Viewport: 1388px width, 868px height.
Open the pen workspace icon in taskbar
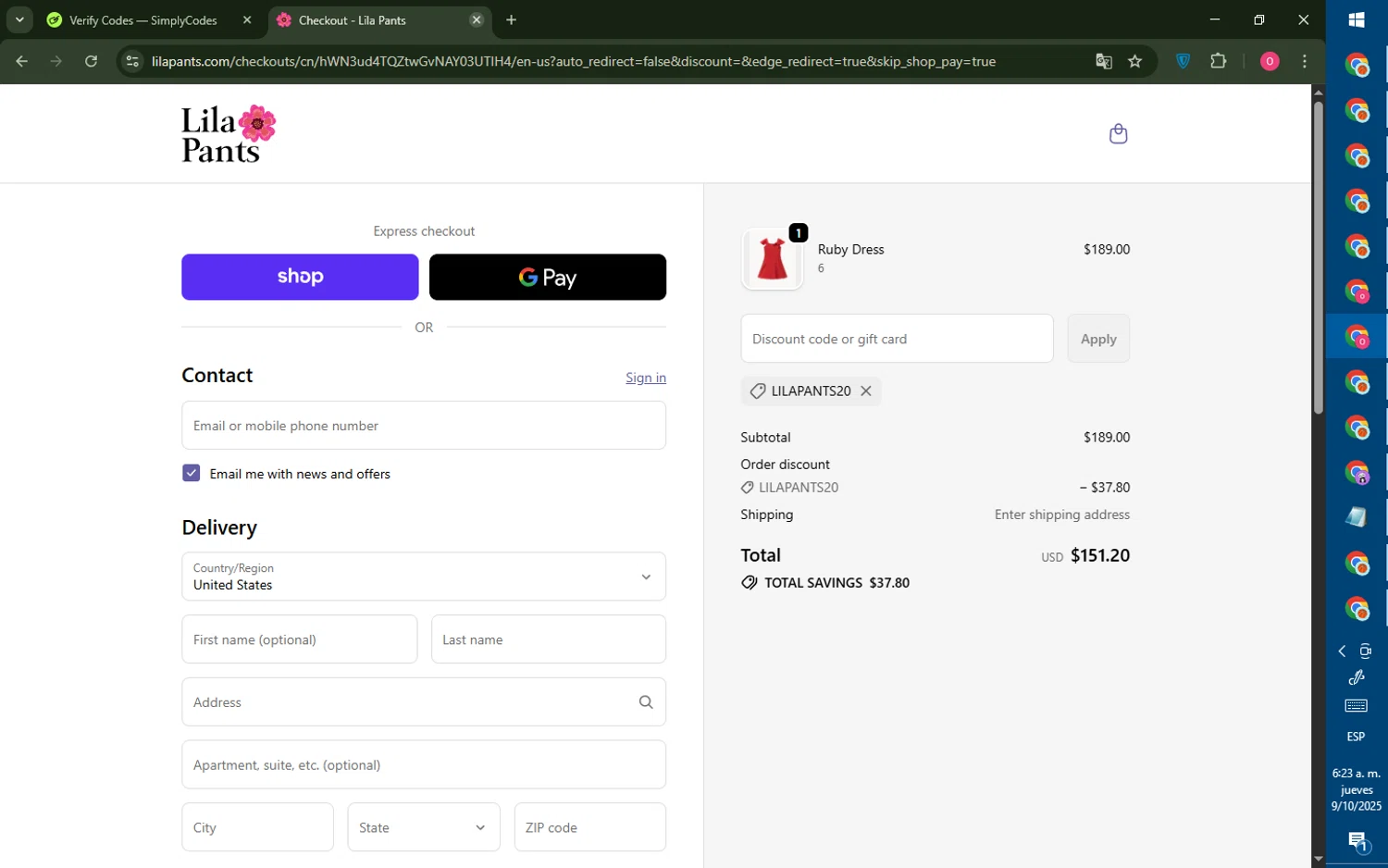(x=1357, y=677)
